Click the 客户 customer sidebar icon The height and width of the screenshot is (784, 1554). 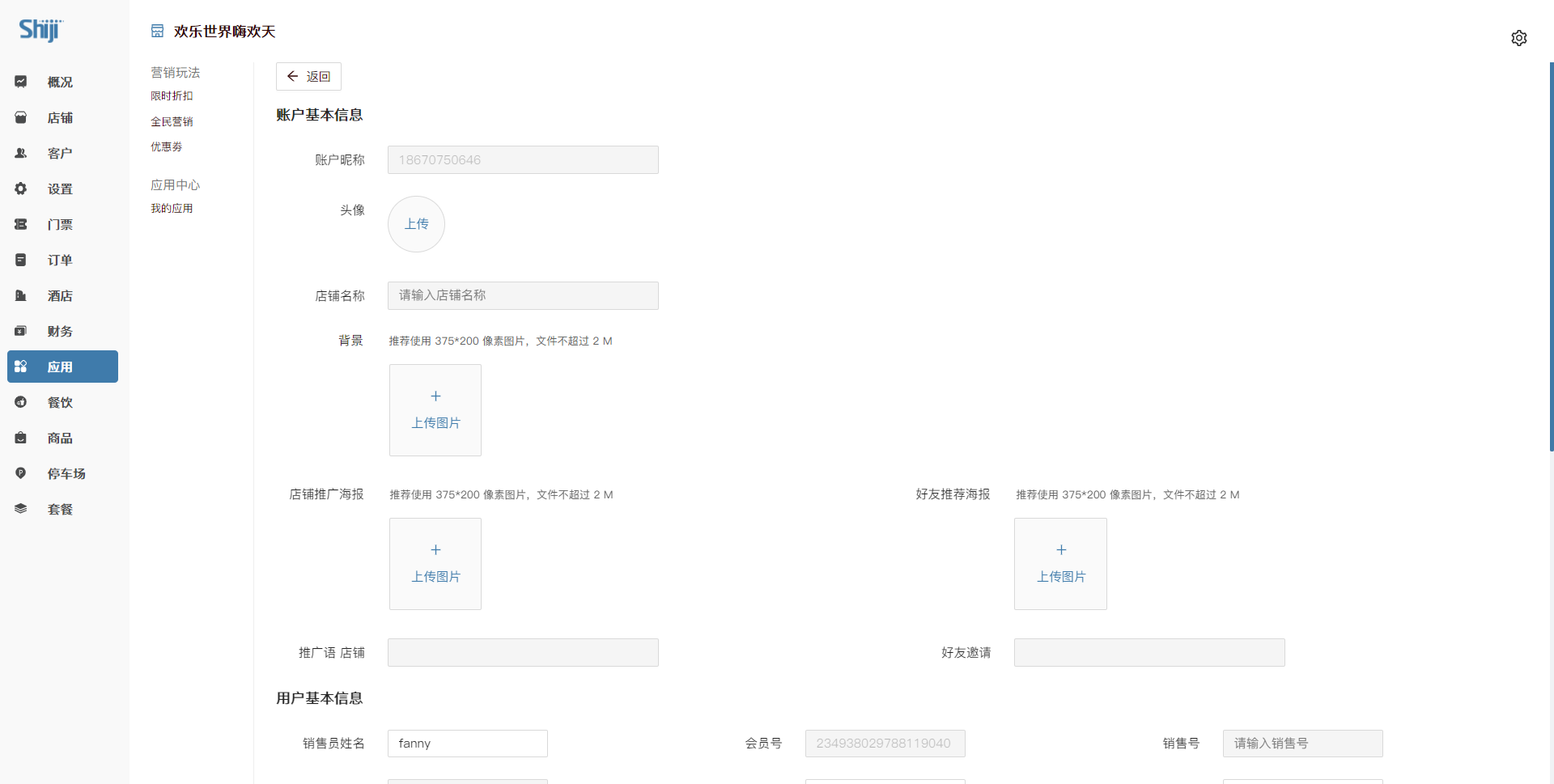21,153
